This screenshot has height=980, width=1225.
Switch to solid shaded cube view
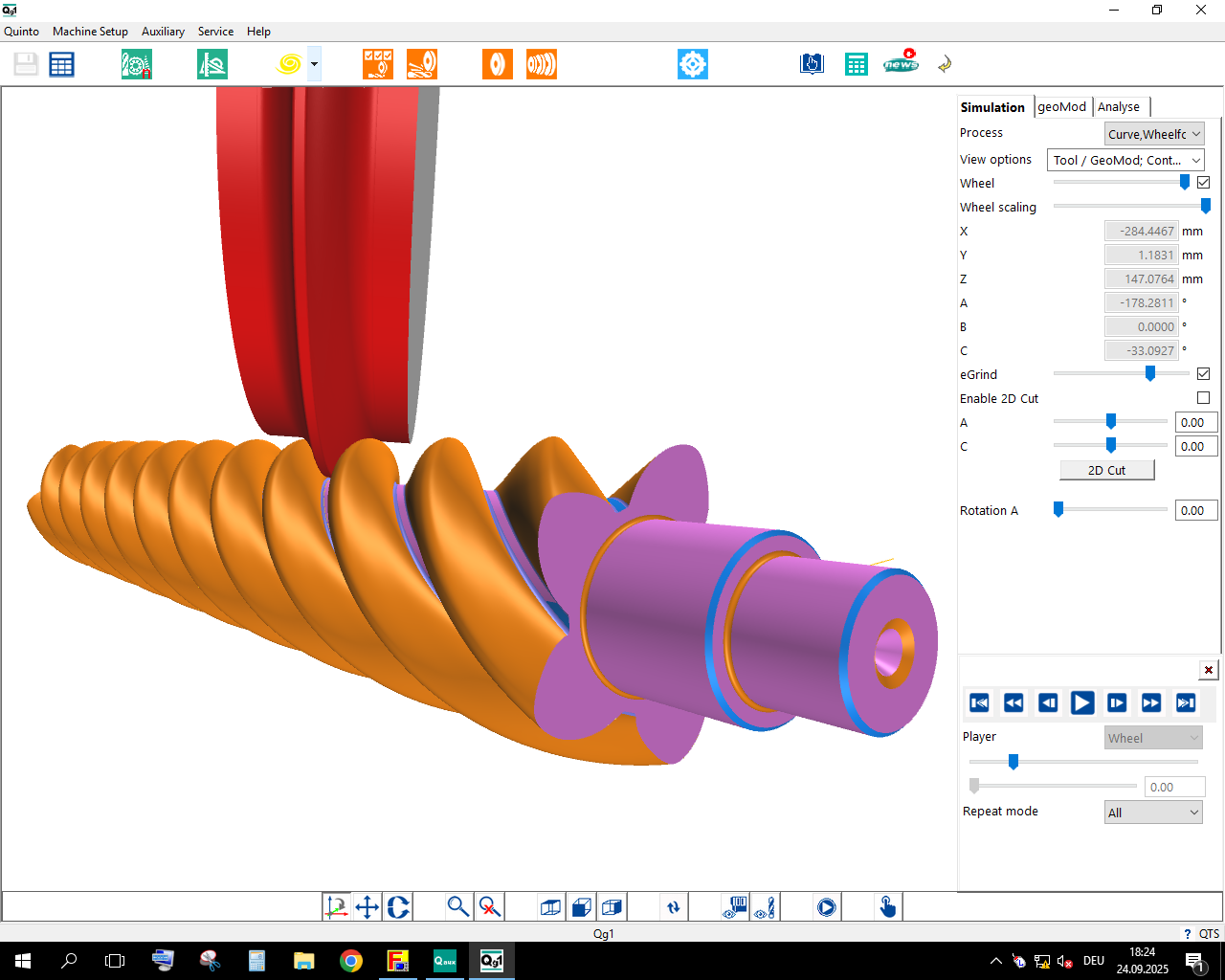(581, 907)
